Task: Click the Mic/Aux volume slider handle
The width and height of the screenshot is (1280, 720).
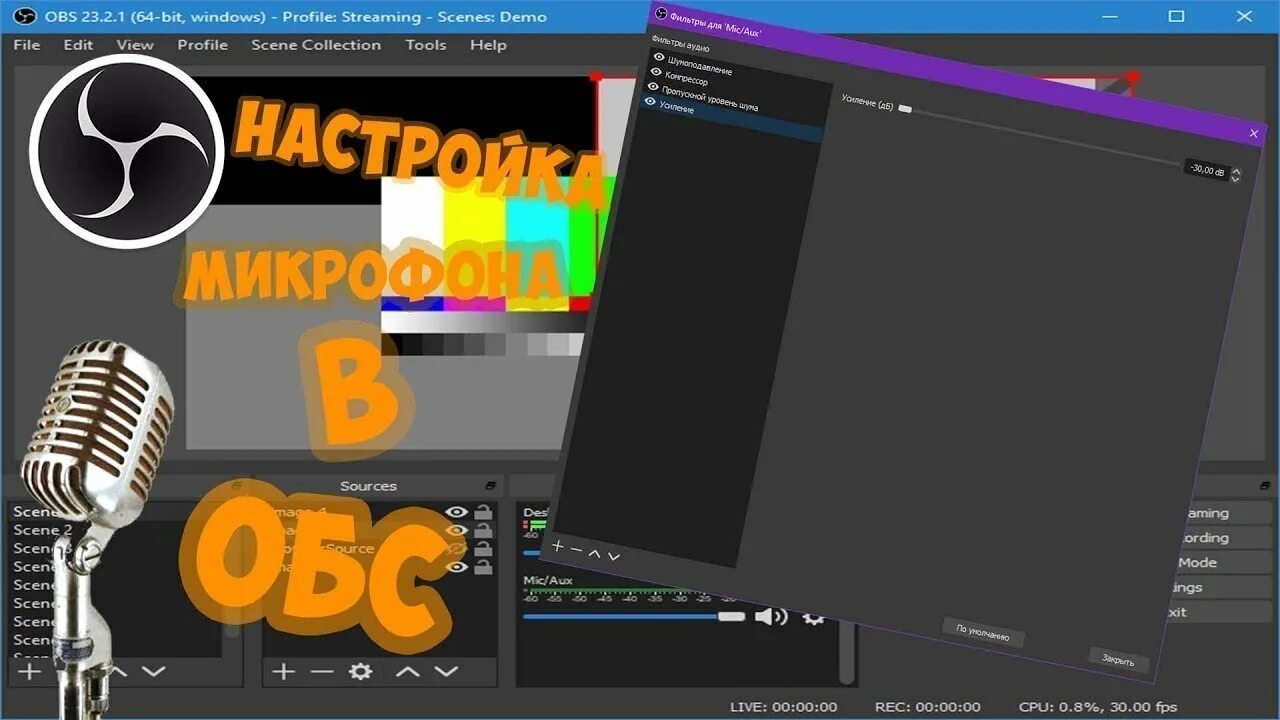Action: click(x=732, y=616)
